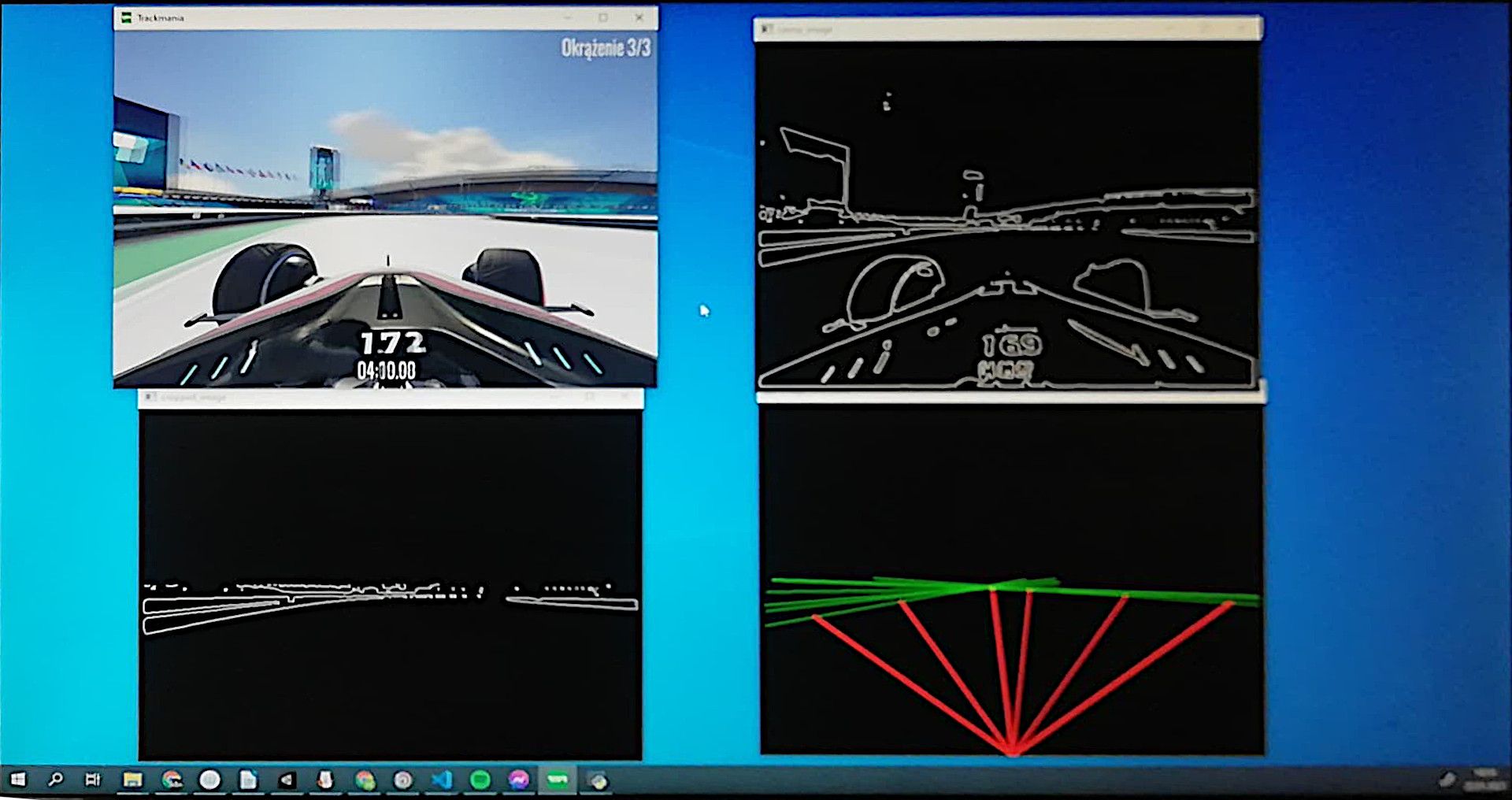Click the cropped image window title bar
1512x800 pixels.
tap(354, 398)
